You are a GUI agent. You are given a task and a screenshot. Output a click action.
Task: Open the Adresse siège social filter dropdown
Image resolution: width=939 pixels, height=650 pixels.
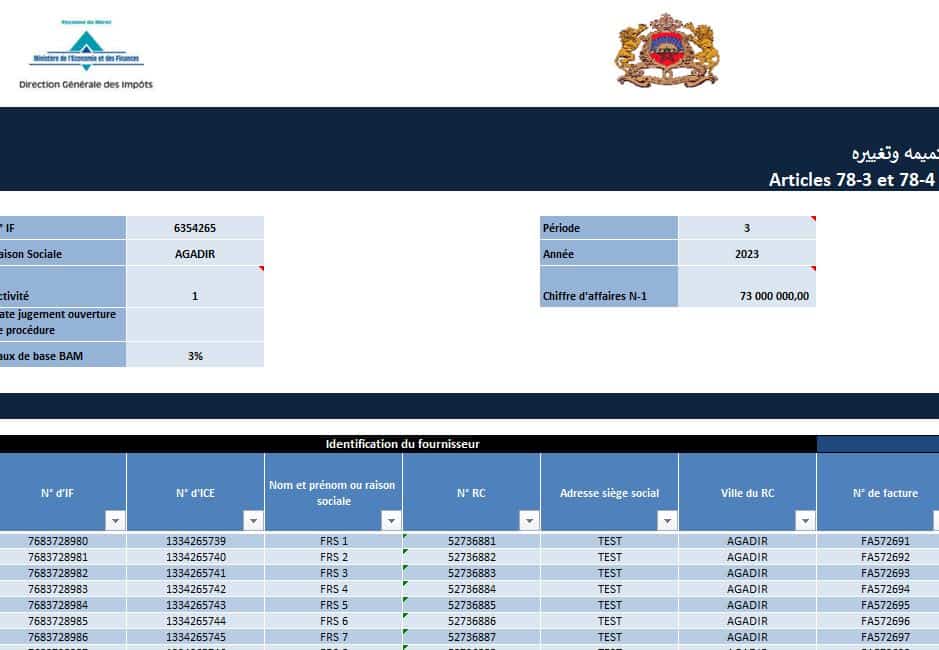pyautogui.click(x=667, y=521)
